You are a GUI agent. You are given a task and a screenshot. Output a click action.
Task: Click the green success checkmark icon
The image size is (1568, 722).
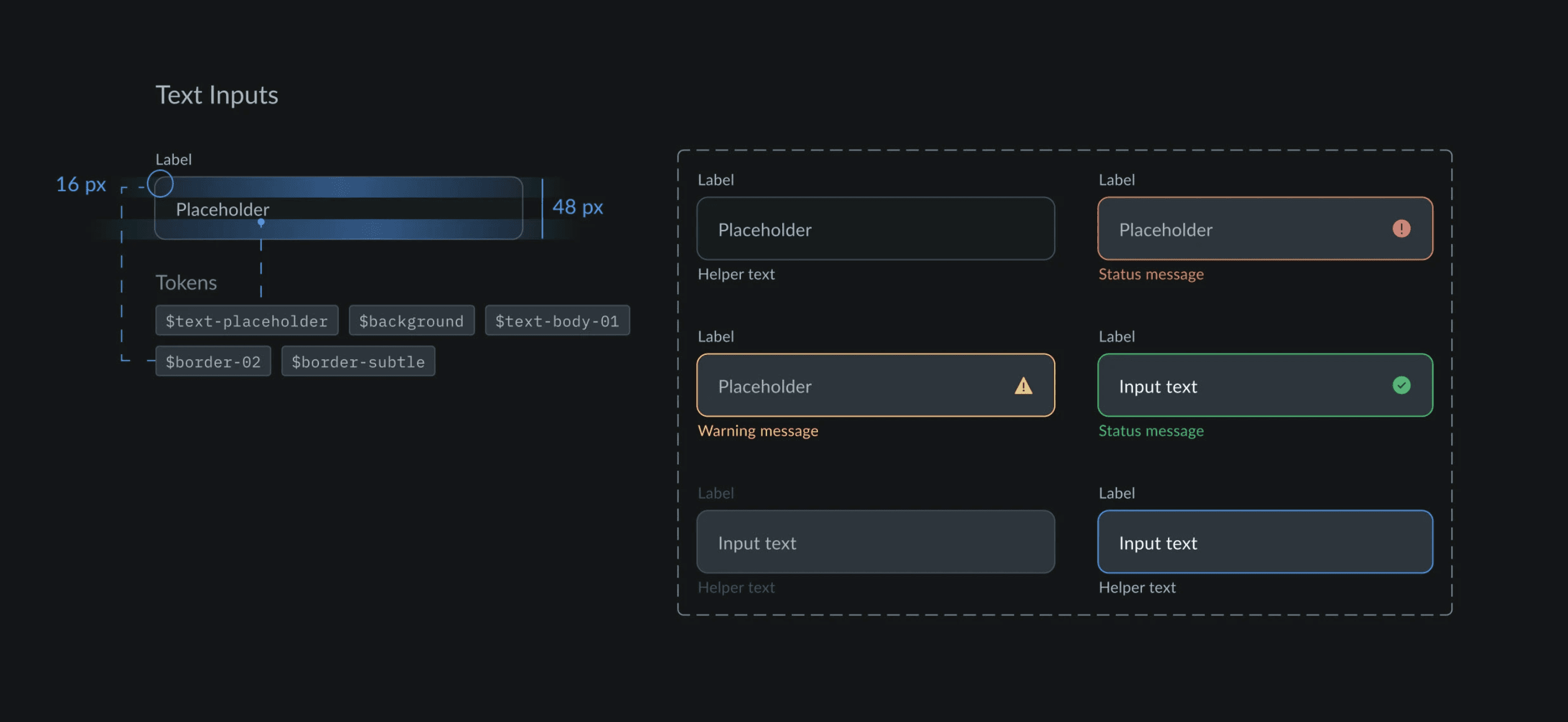point(1401,385)
